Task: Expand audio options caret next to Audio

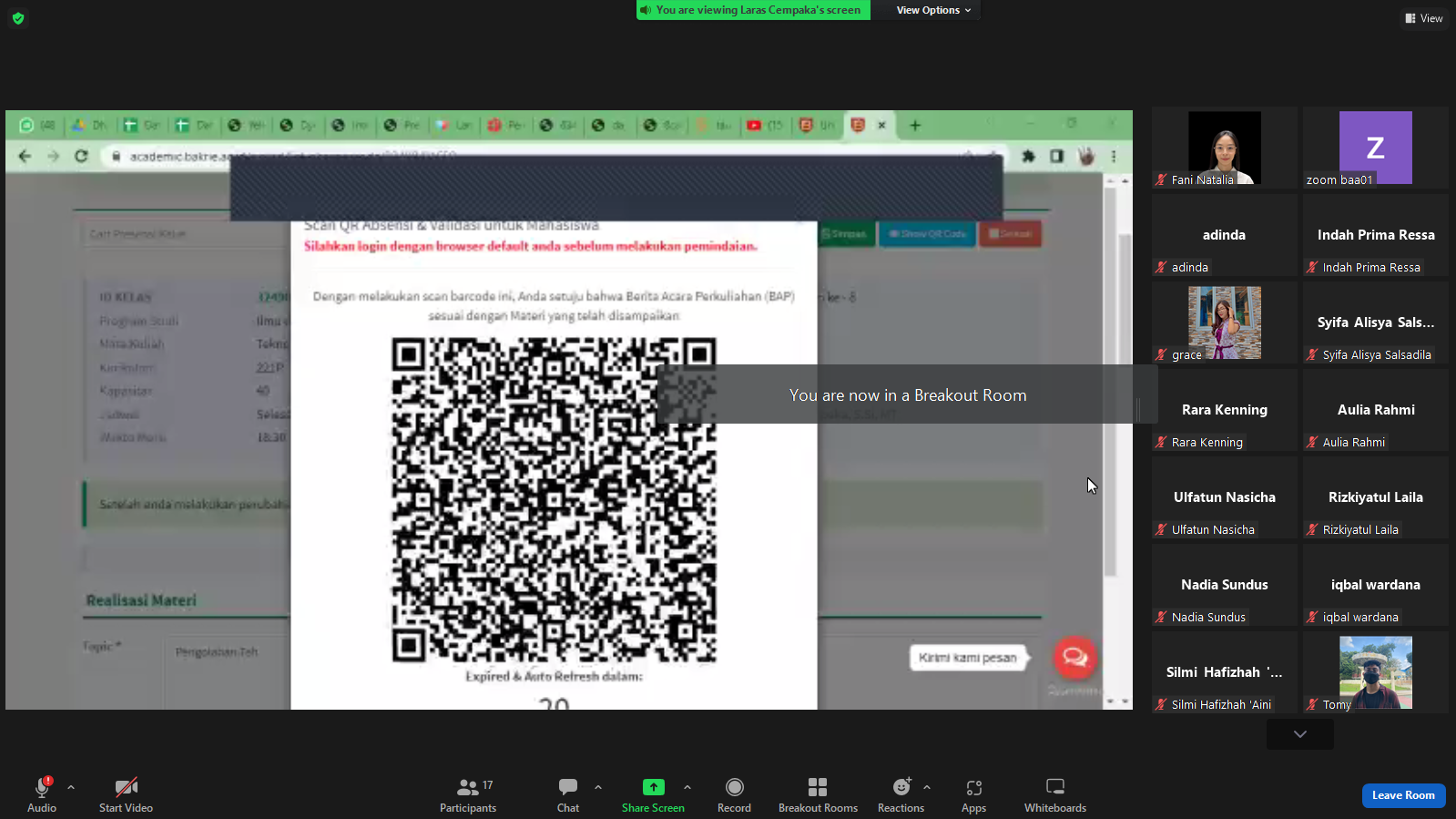Action: (x=71, y=787)
